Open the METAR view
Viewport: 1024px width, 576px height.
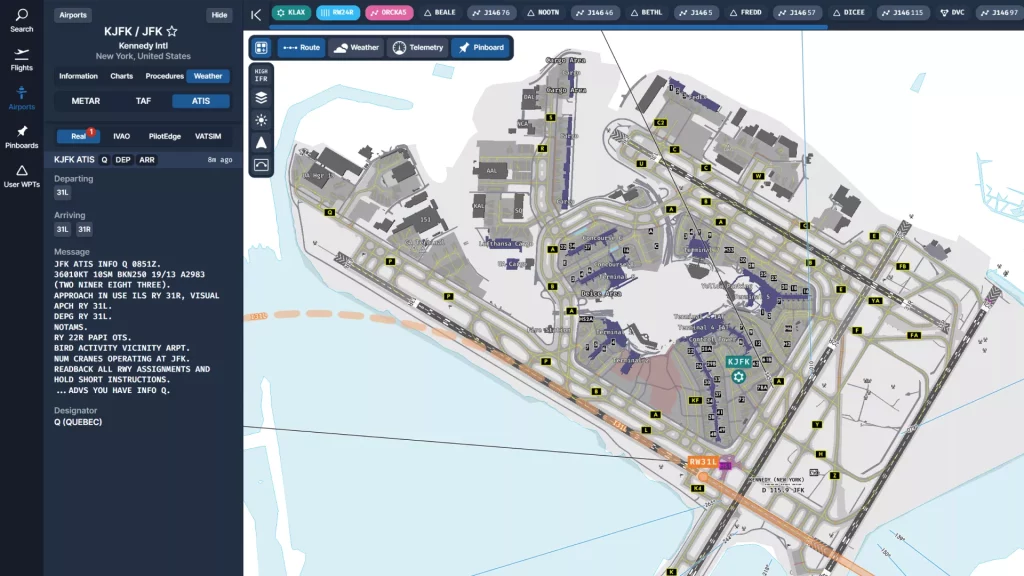pyautogui.click(x=85, y=100)
